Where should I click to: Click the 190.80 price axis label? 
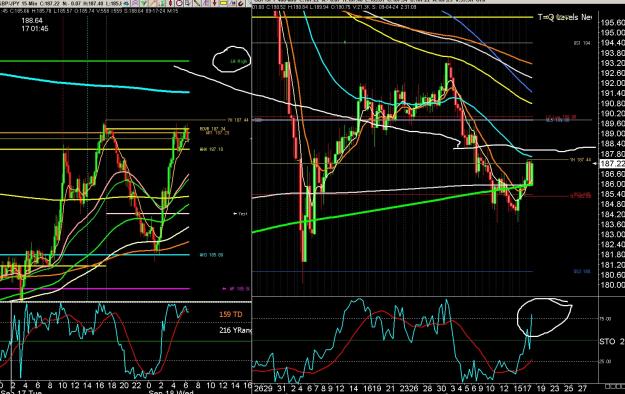612,103
